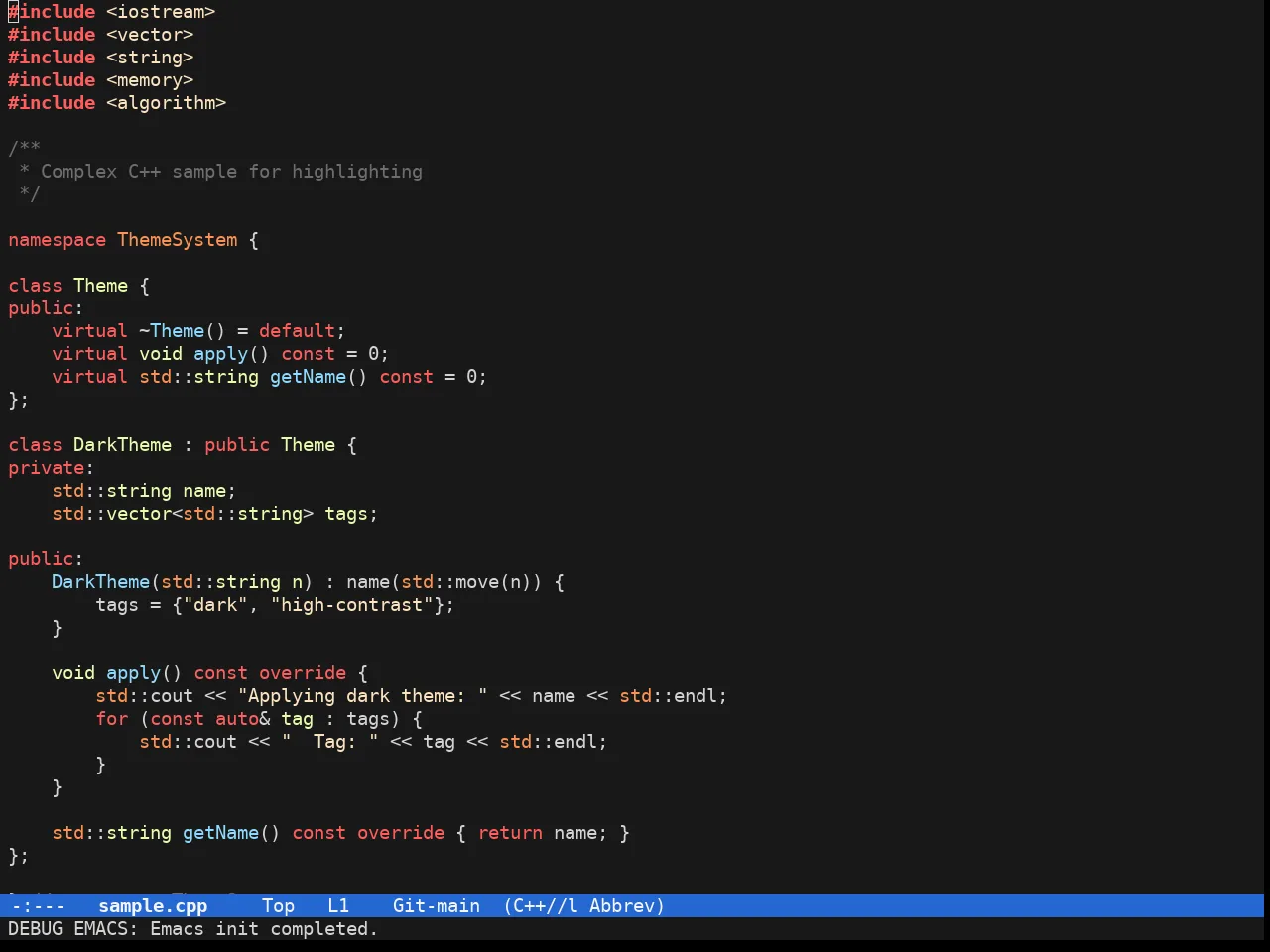Viewport: 1270px width, 952px height.
Task: Click 'public Theme' base class specifier
Action: coord(270,445)
